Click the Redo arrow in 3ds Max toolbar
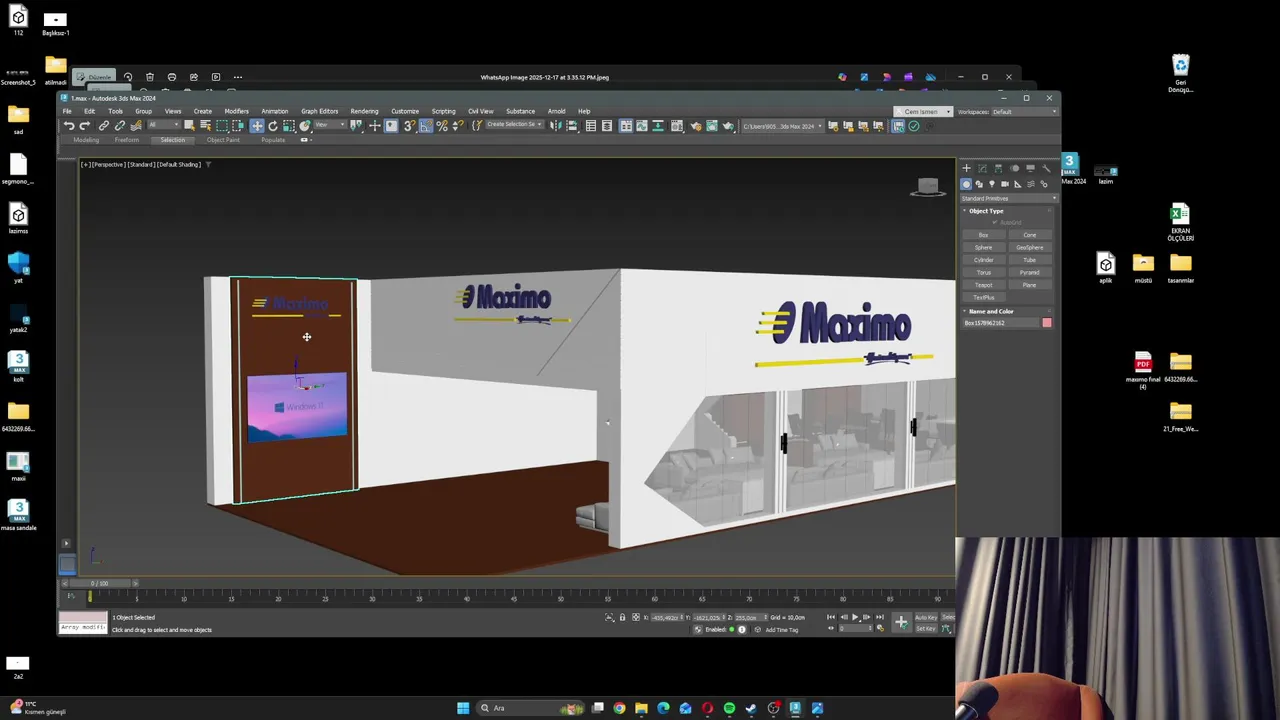The width and height of the screenshot is (1280, 720). pos(85,125)
